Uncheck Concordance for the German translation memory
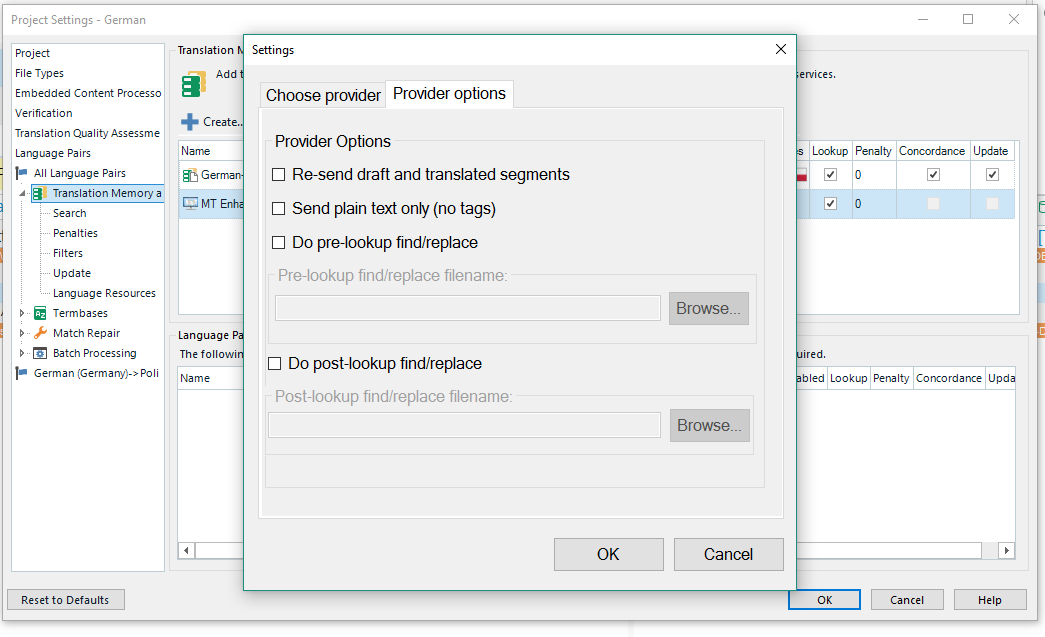 coord(933,175)
